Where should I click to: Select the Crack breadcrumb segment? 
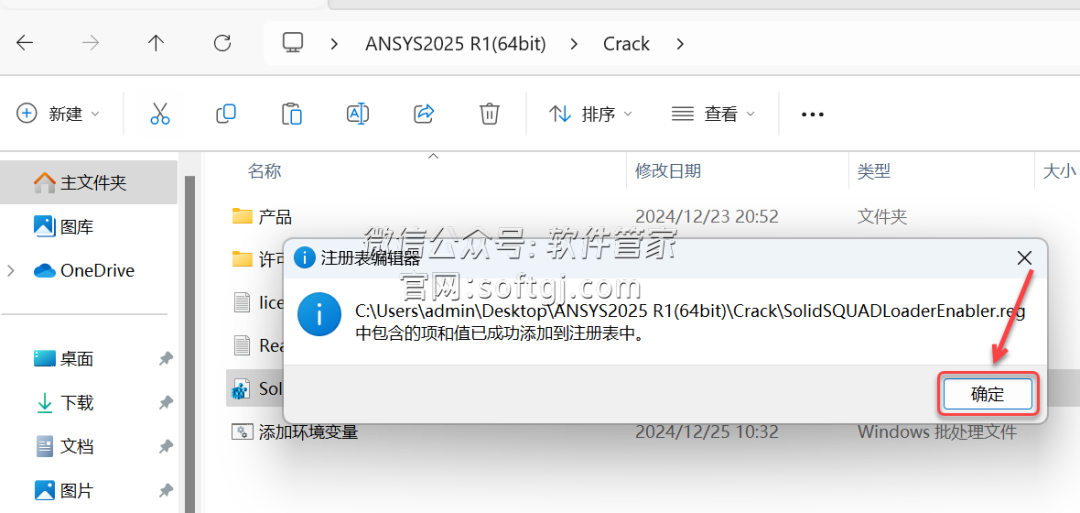[x=626, y=44]
